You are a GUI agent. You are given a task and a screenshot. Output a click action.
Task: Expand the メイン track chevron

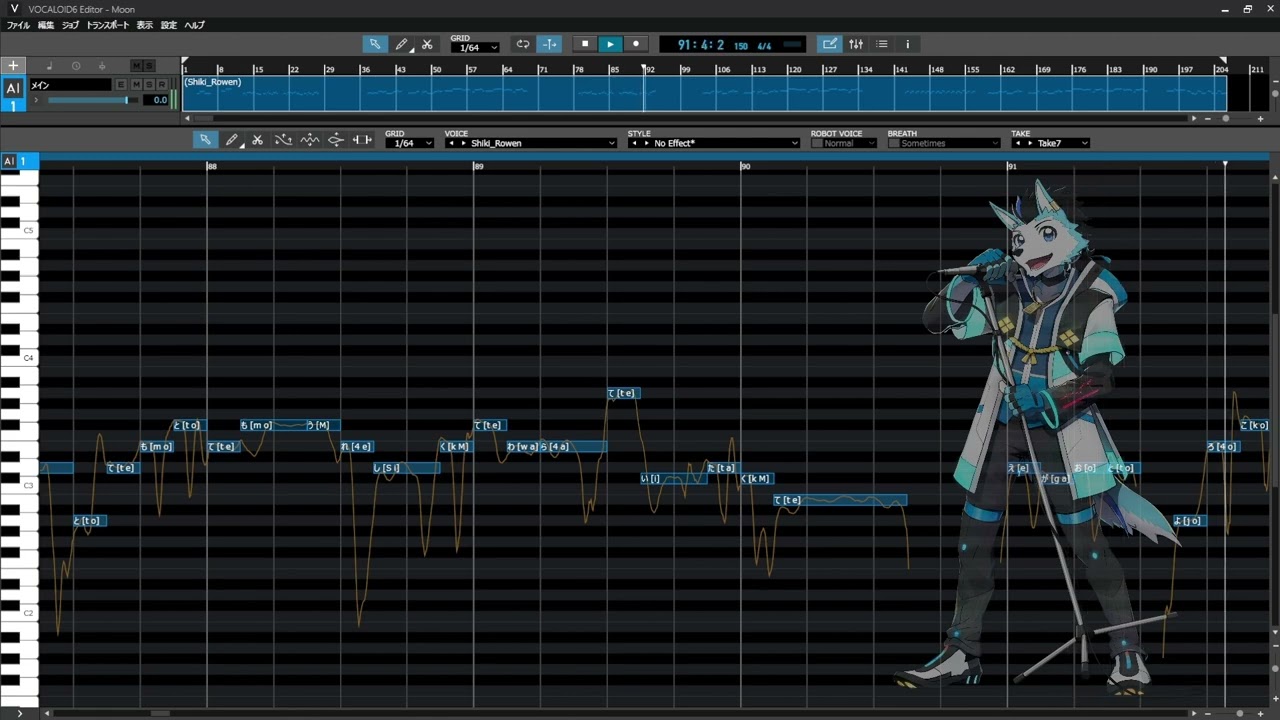[36, 100]
